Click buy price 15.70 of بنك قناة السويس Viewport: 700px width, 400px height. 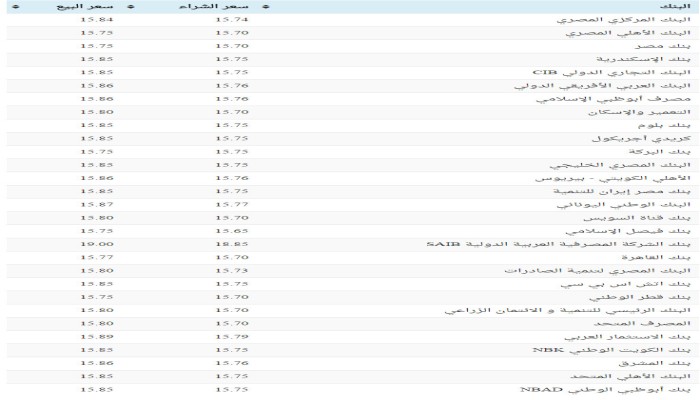(x=232, y=218)
